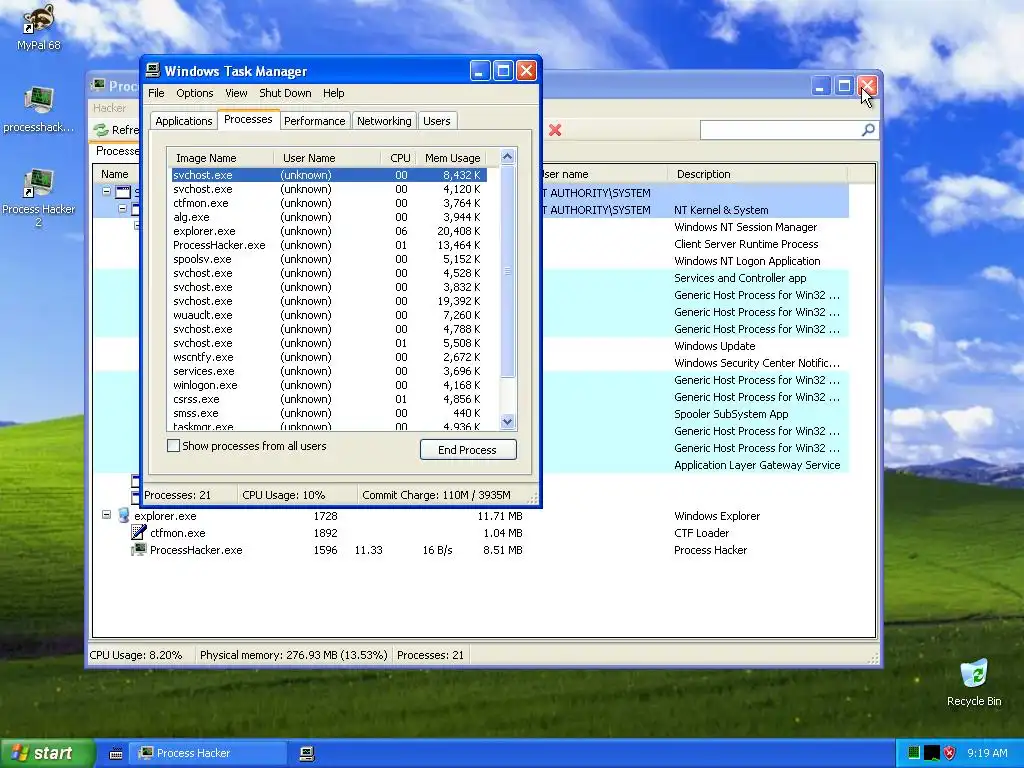Sort by the CPU column header
This screenshot has width=1024, height=768.
click(399, 158)
